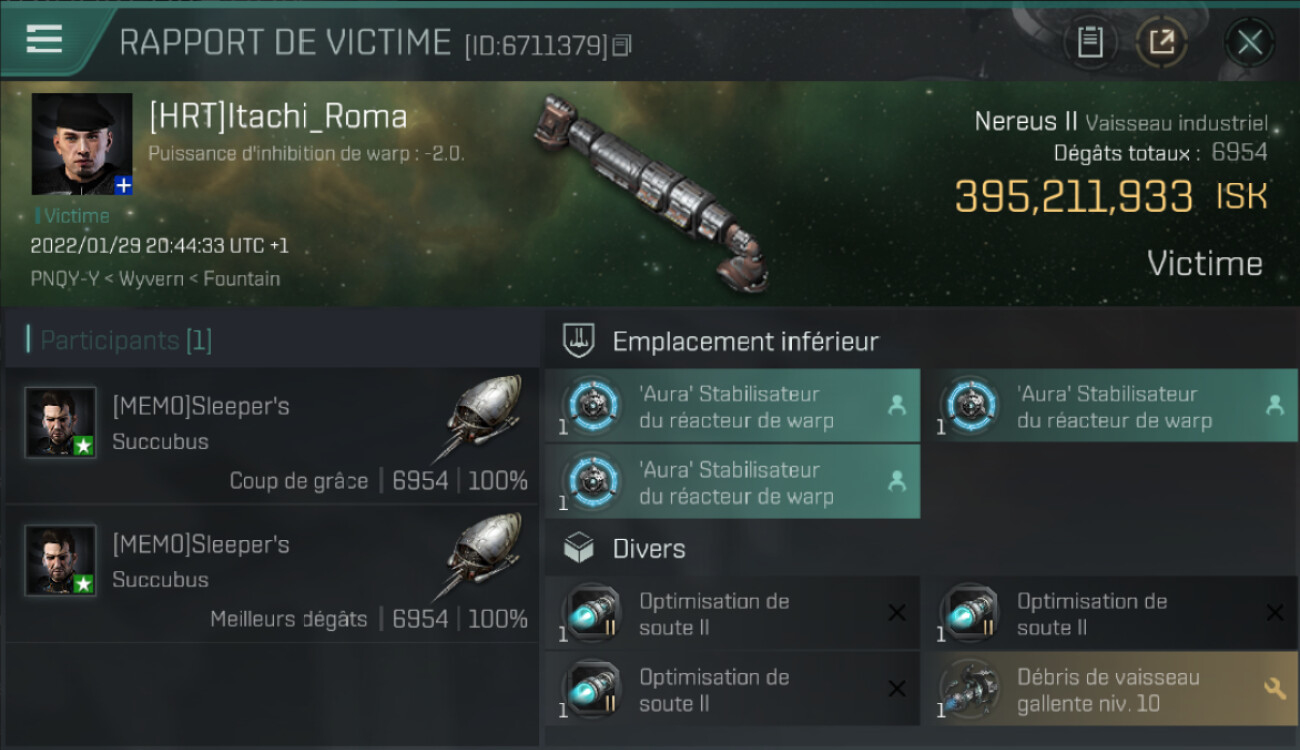The height and width of the screenshot is (750, 1300).
Task: Close the victim report window
Action: tap(1249, 42)
